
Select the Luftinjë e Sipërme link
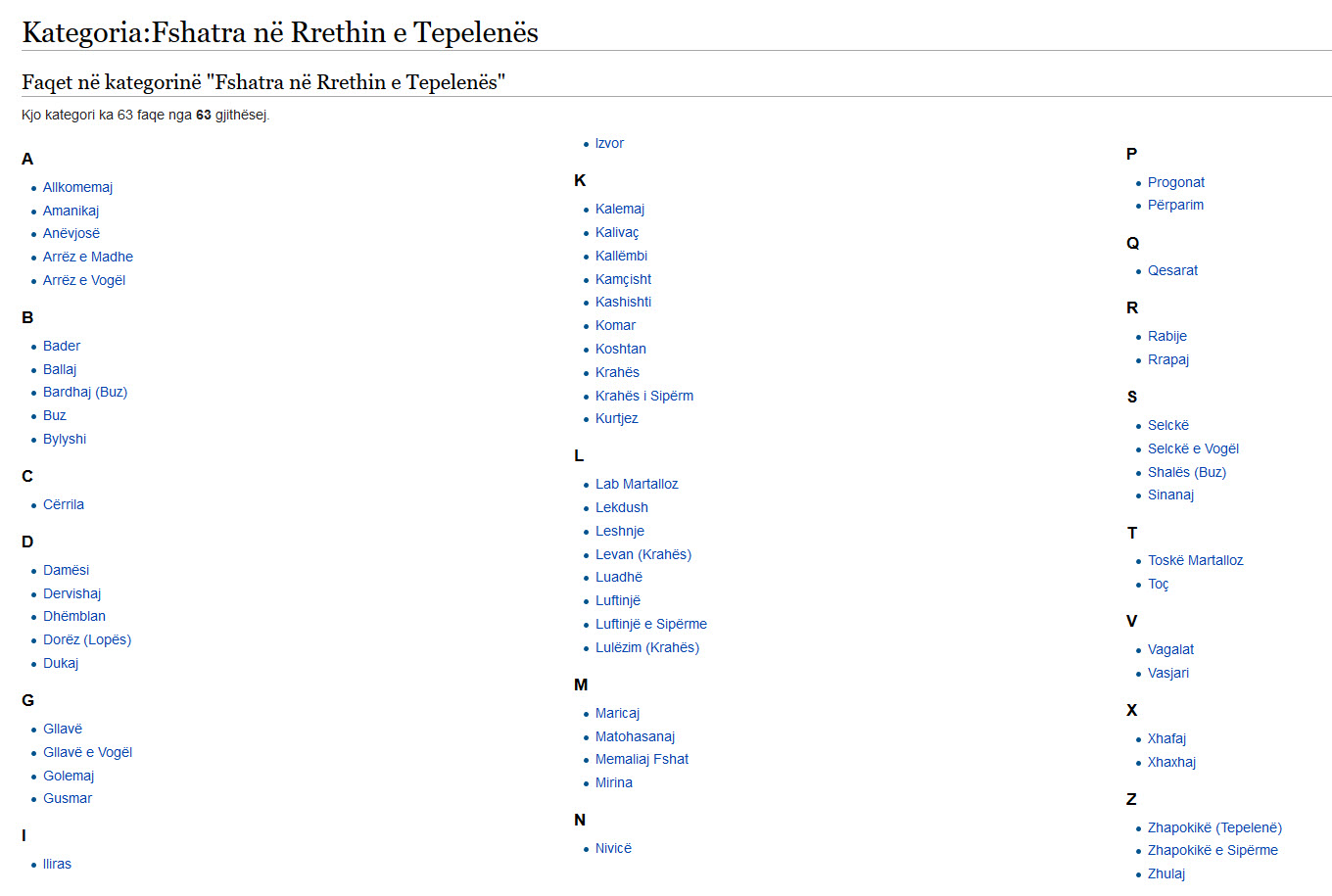click(x=650, y=624)
